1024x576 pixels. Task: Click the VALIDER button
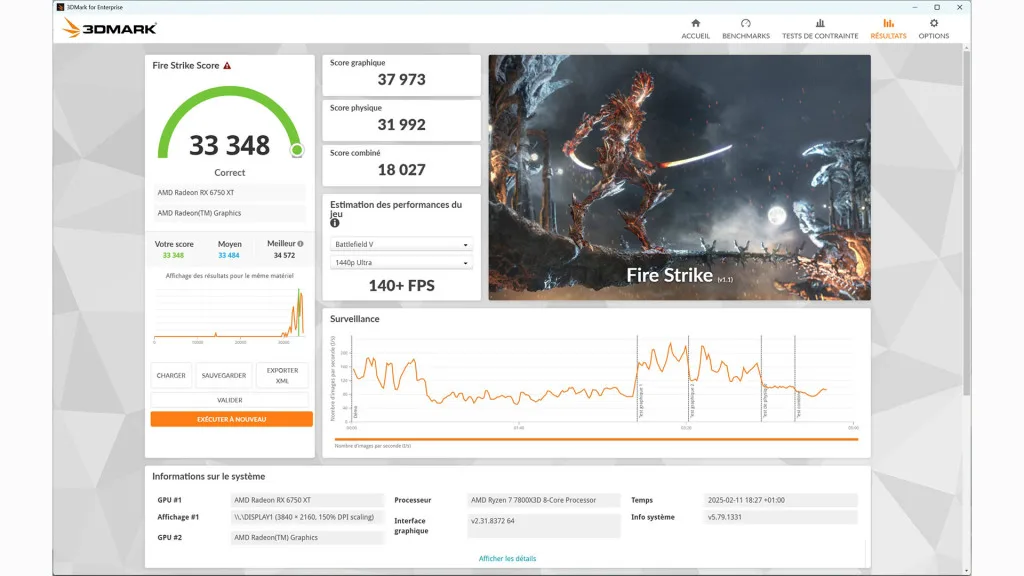[229, 398]
